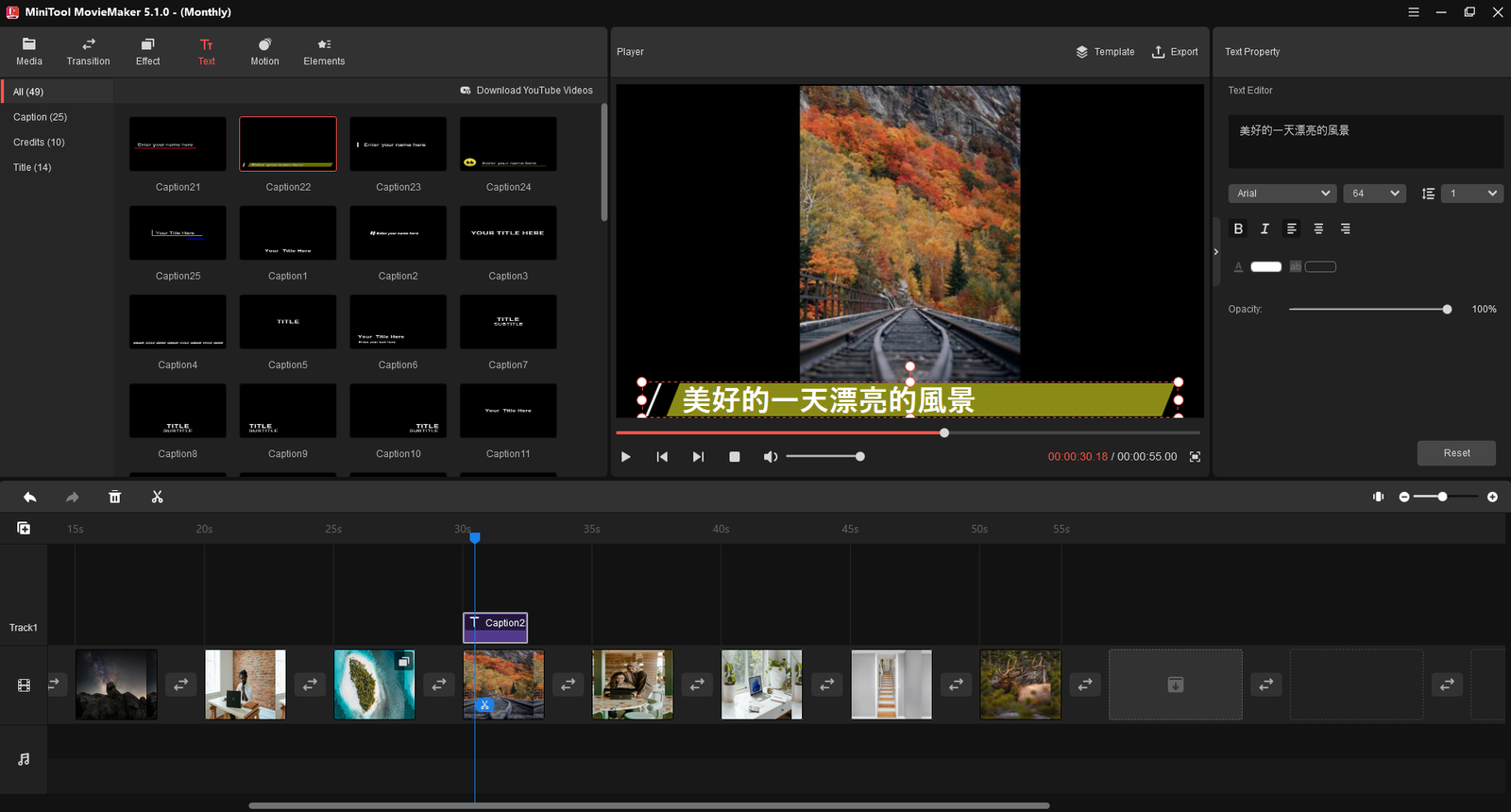Zoom out the timeline

click(1404, 497)
